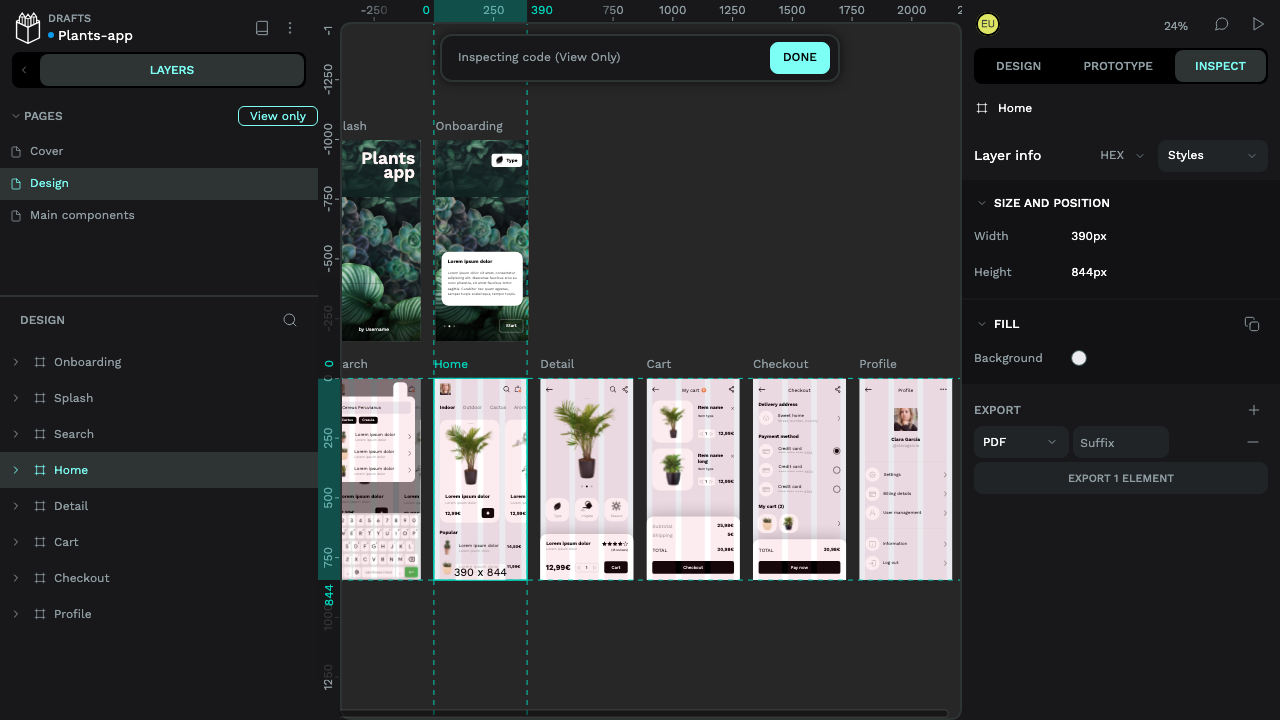Add an export with the plus icon
1280x720 pixels.
click(1254, 410)
